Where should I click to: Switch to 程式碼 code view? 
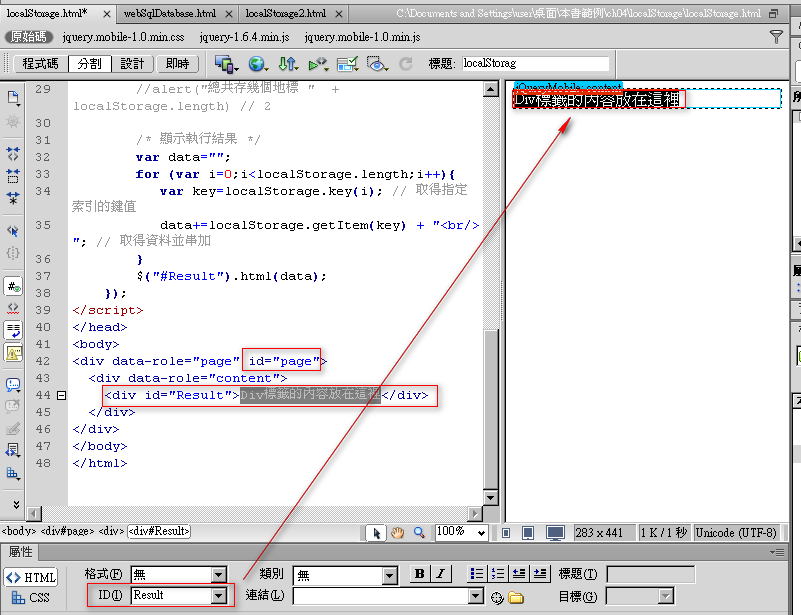[x=40, y=64]
